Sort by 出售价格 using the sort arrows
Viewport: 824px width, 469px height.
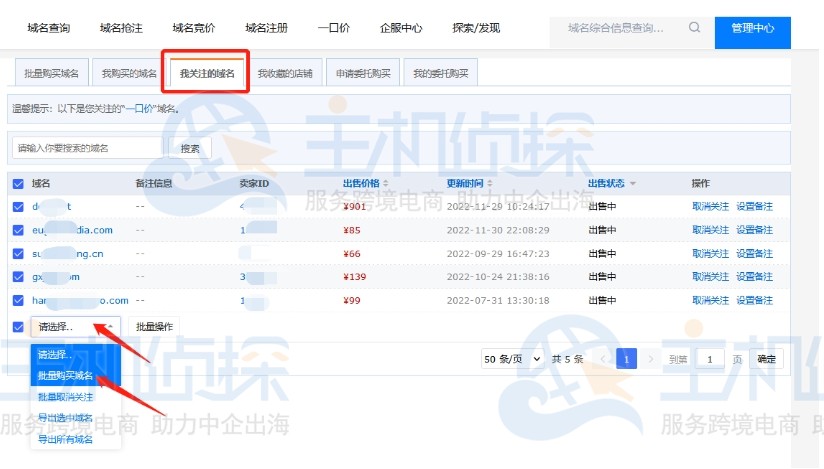pos(386,183)
